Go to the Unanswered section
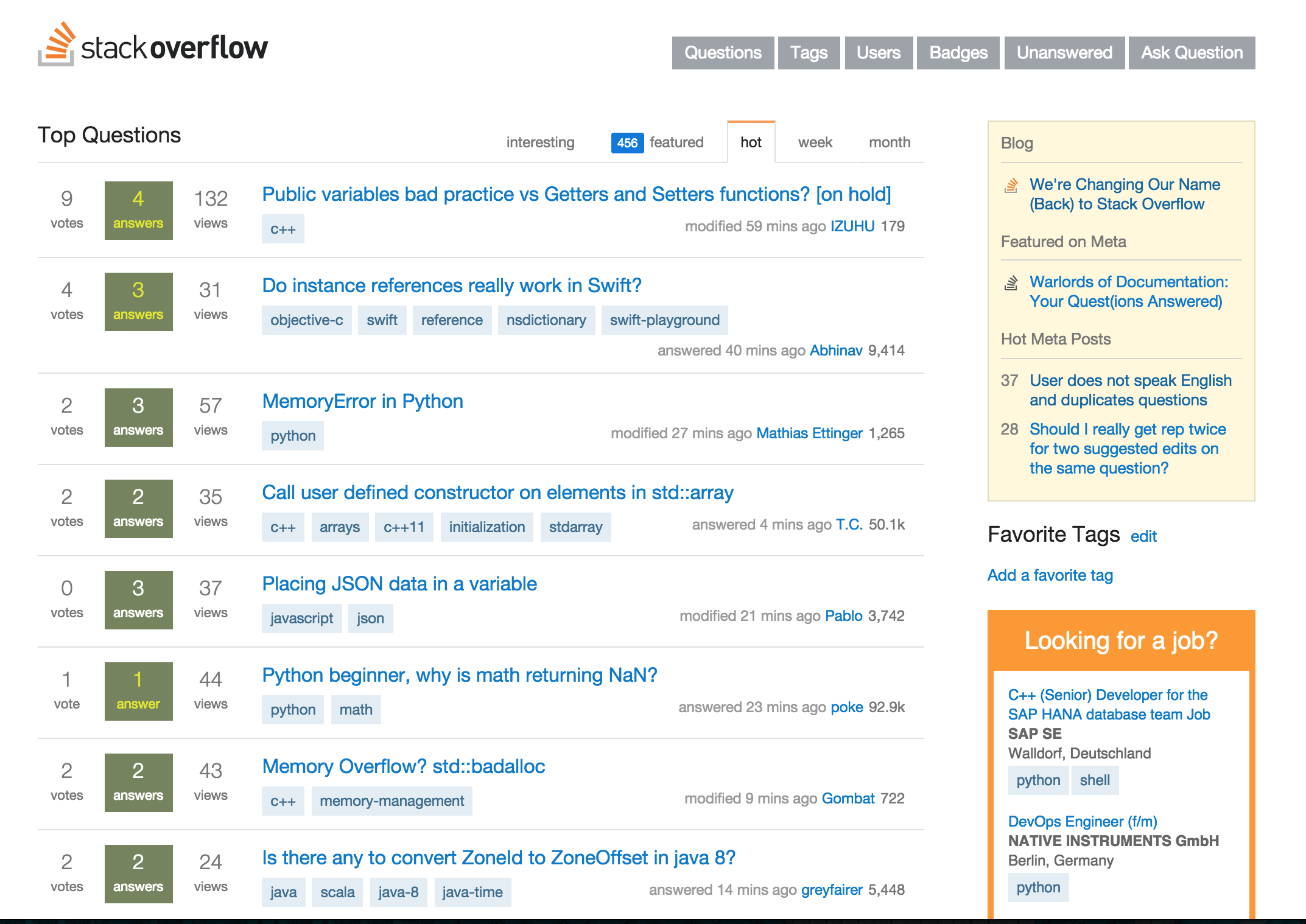 (1064, 53)
